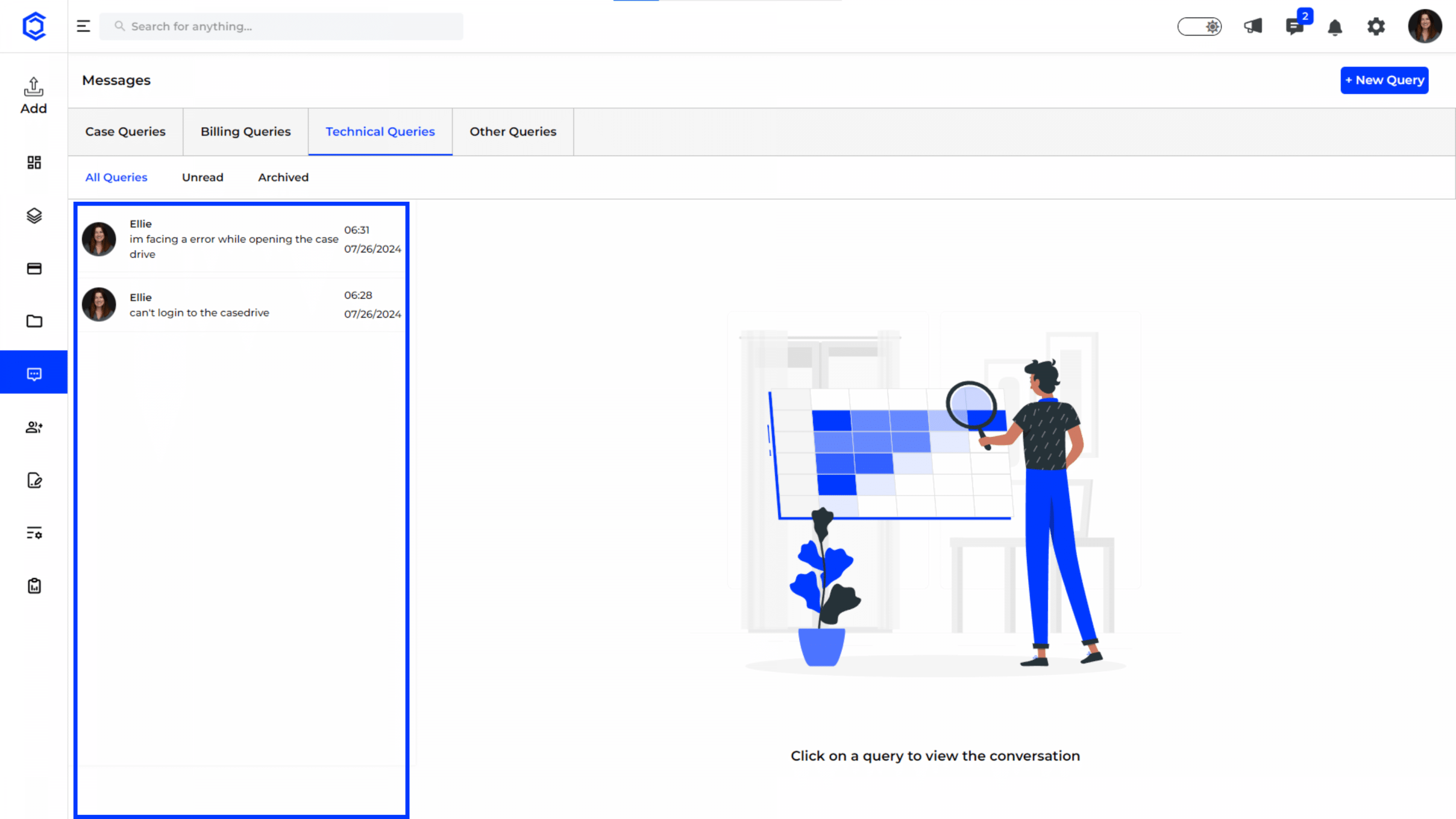Open the dashboard grid icon in sidebar
Screen dimensions: 1456x819
pos(34,163)
